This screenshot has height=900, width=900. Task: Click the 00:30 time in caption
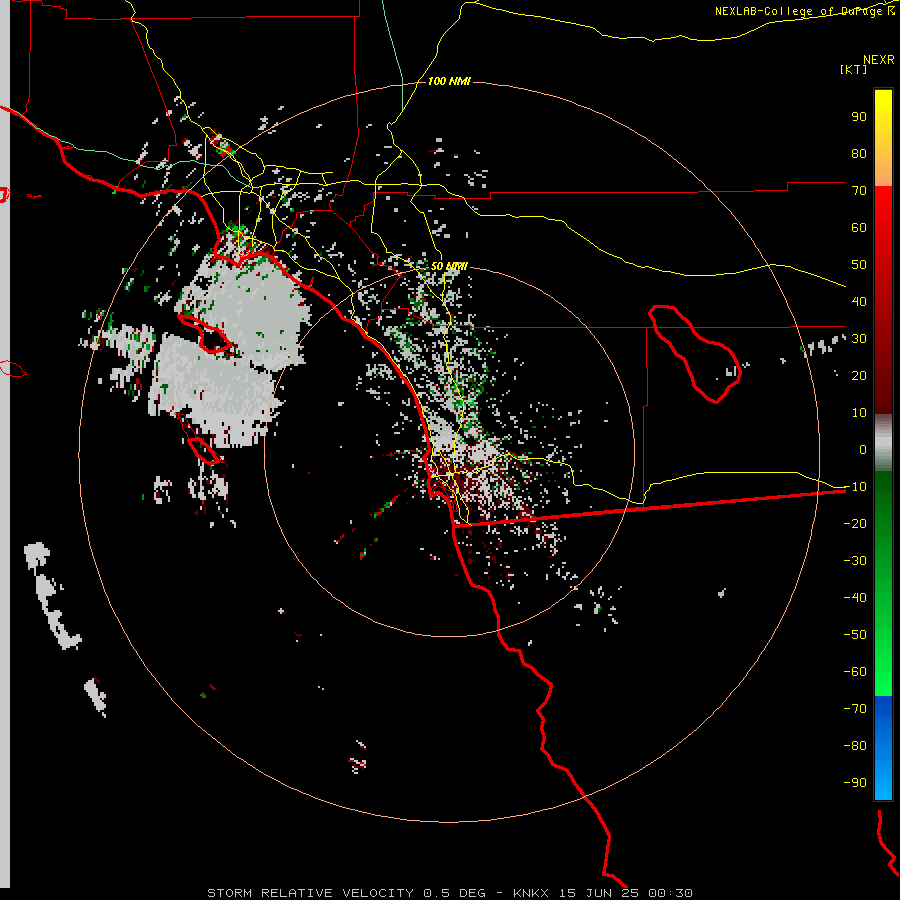670,893
